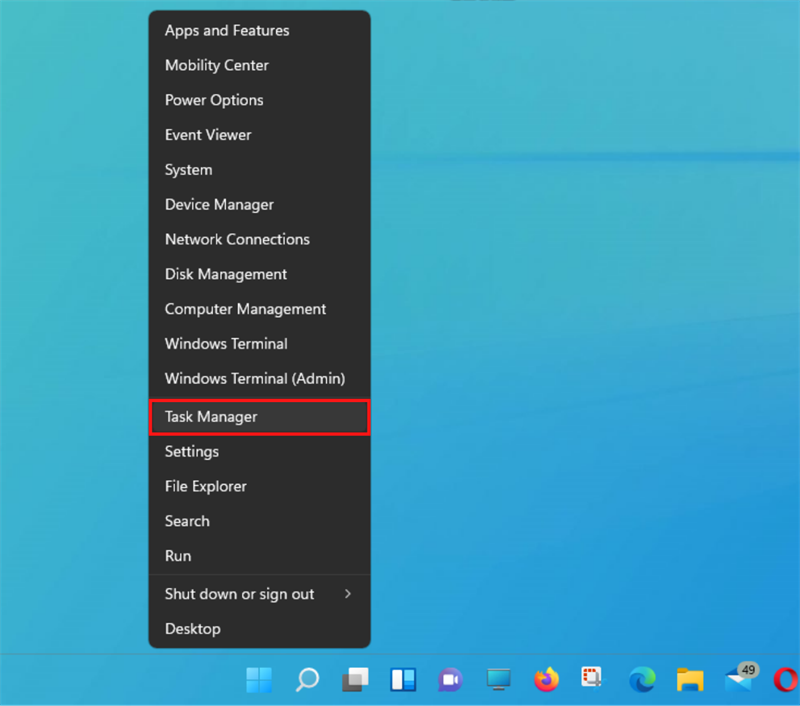Open Widgets icon on taskbar
Screen dimensions: 800x706
[403, 679]
